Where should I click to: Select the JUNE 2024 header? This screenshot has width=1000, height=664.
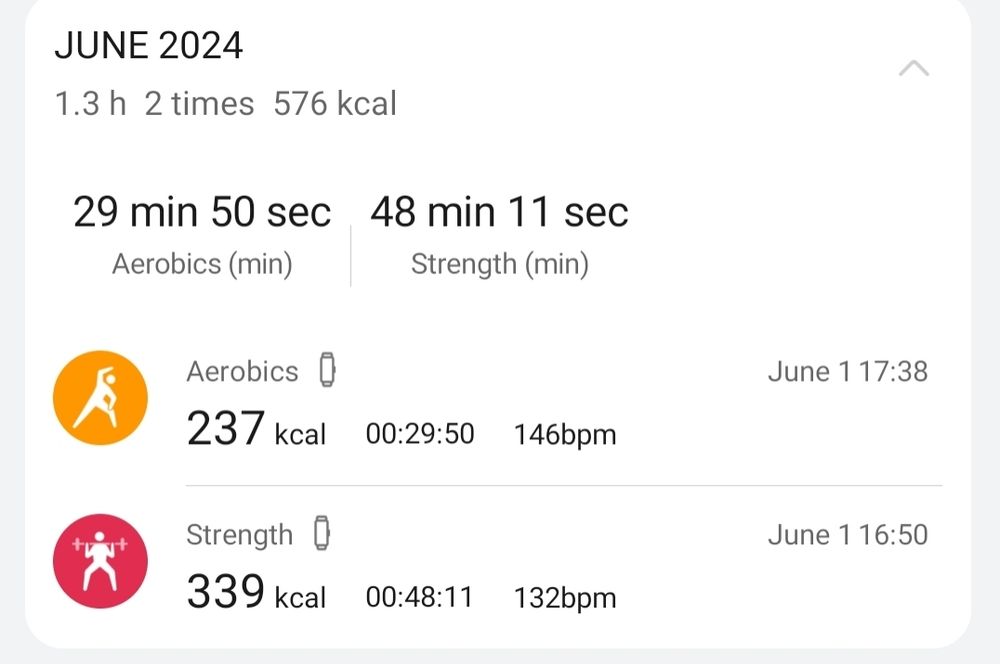coord(149,45)
